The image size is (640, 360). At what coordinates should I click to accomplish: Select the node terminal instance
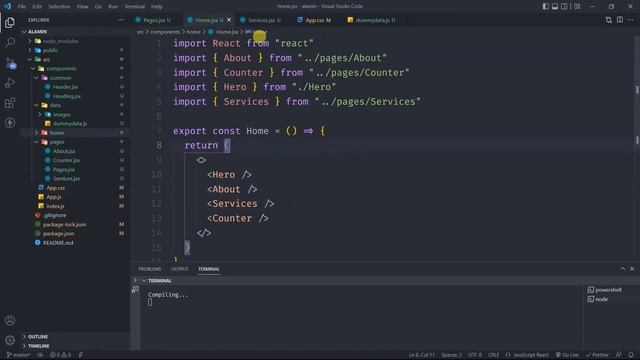[598, 299]
